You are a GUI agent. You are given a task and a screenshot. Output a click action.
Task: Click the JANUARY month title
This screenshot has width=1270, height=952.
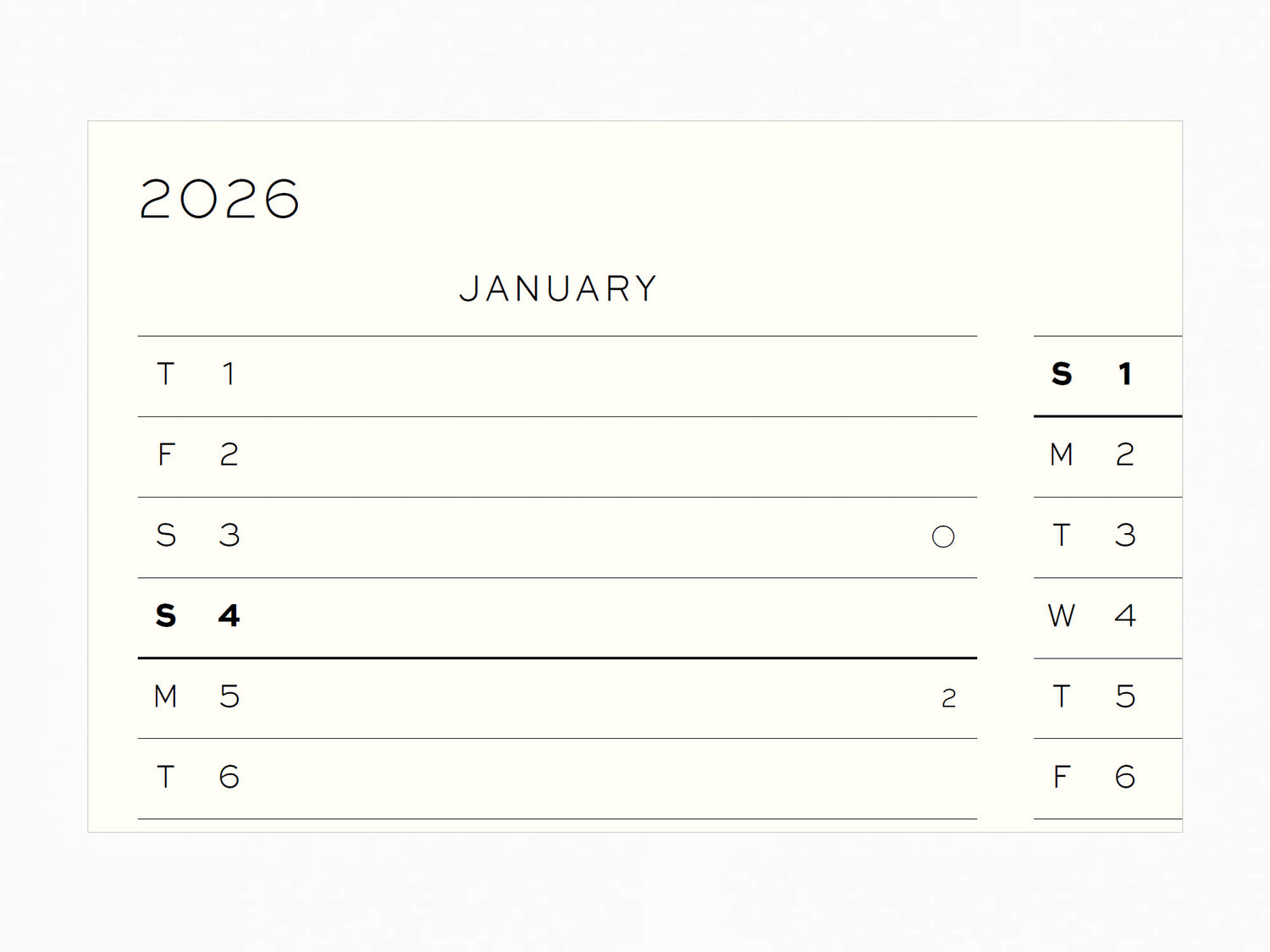pos(558,289)
